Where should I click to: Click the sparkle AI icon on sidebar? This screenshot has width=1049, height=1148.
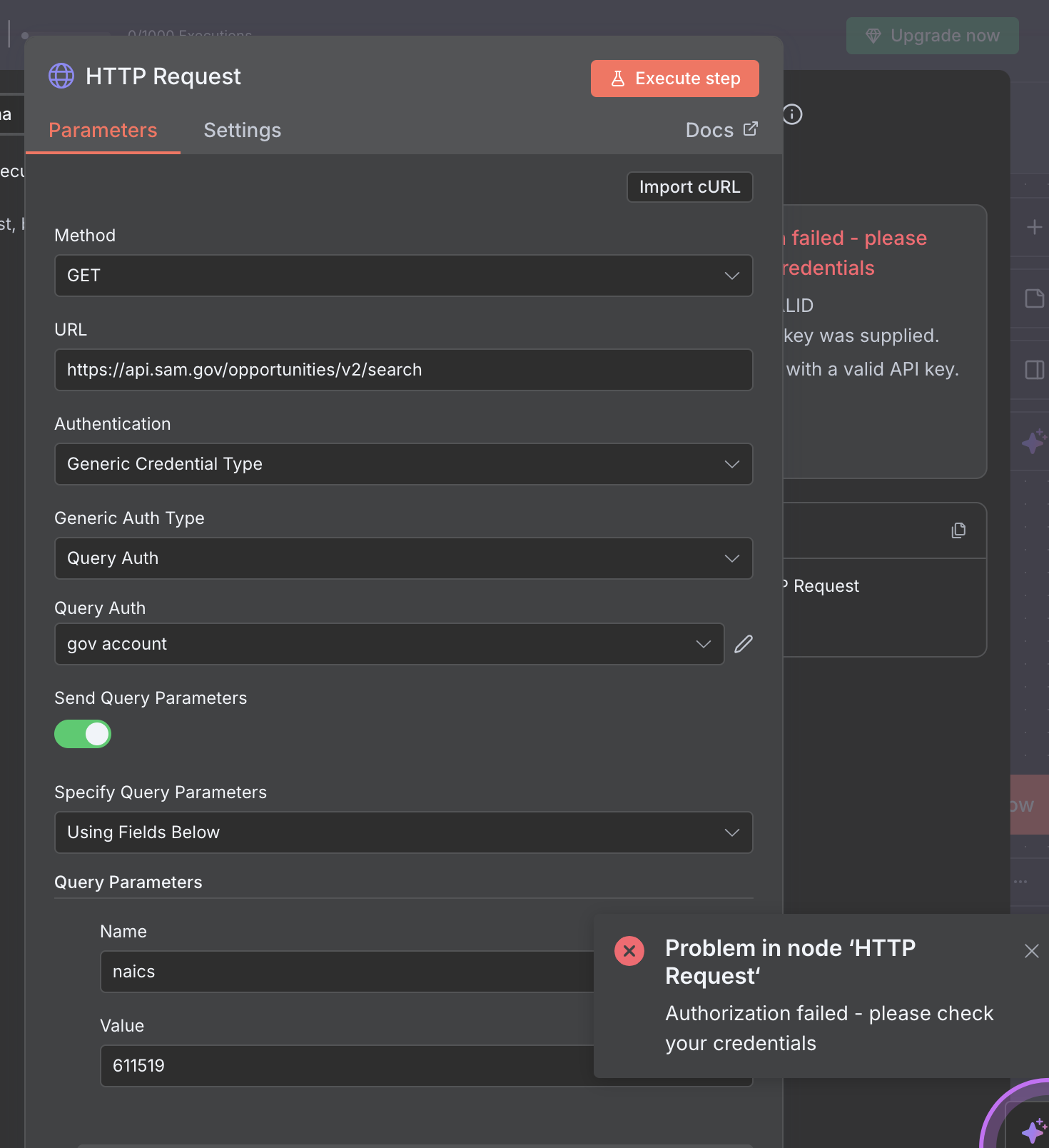point(1033,442)
